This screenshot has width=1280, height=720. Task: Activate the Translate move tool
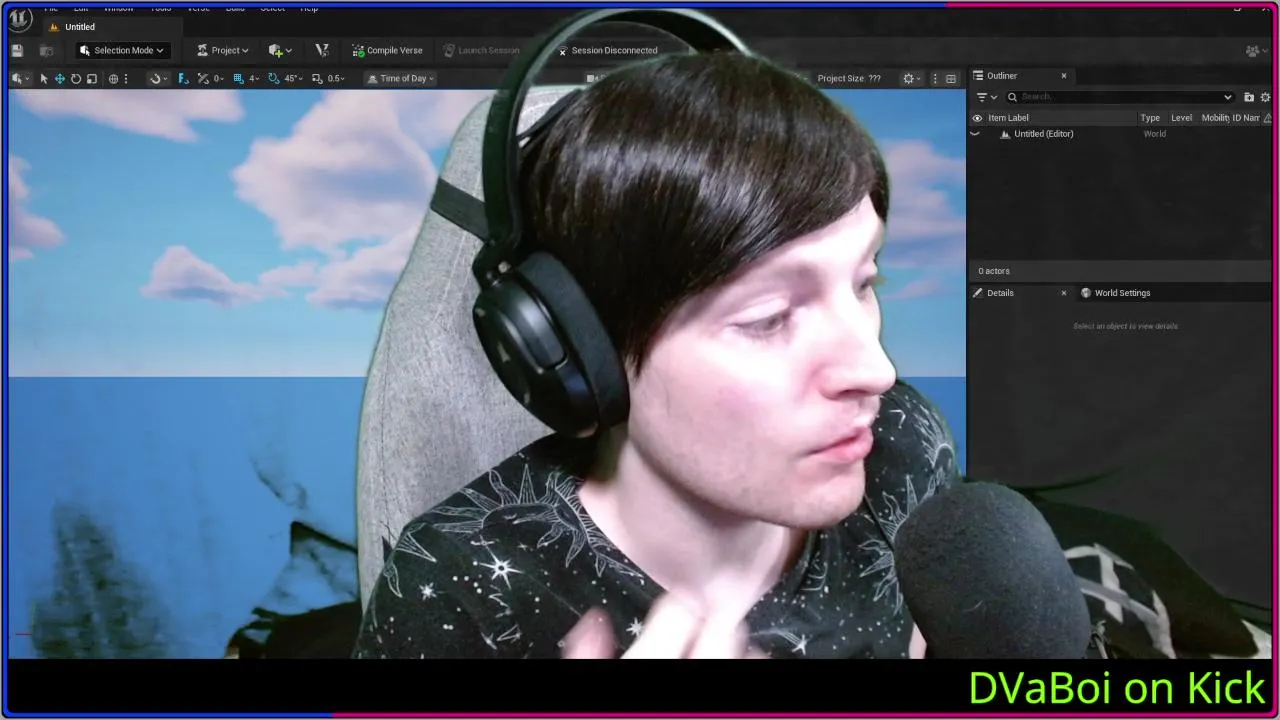click(x=60, y=78)
